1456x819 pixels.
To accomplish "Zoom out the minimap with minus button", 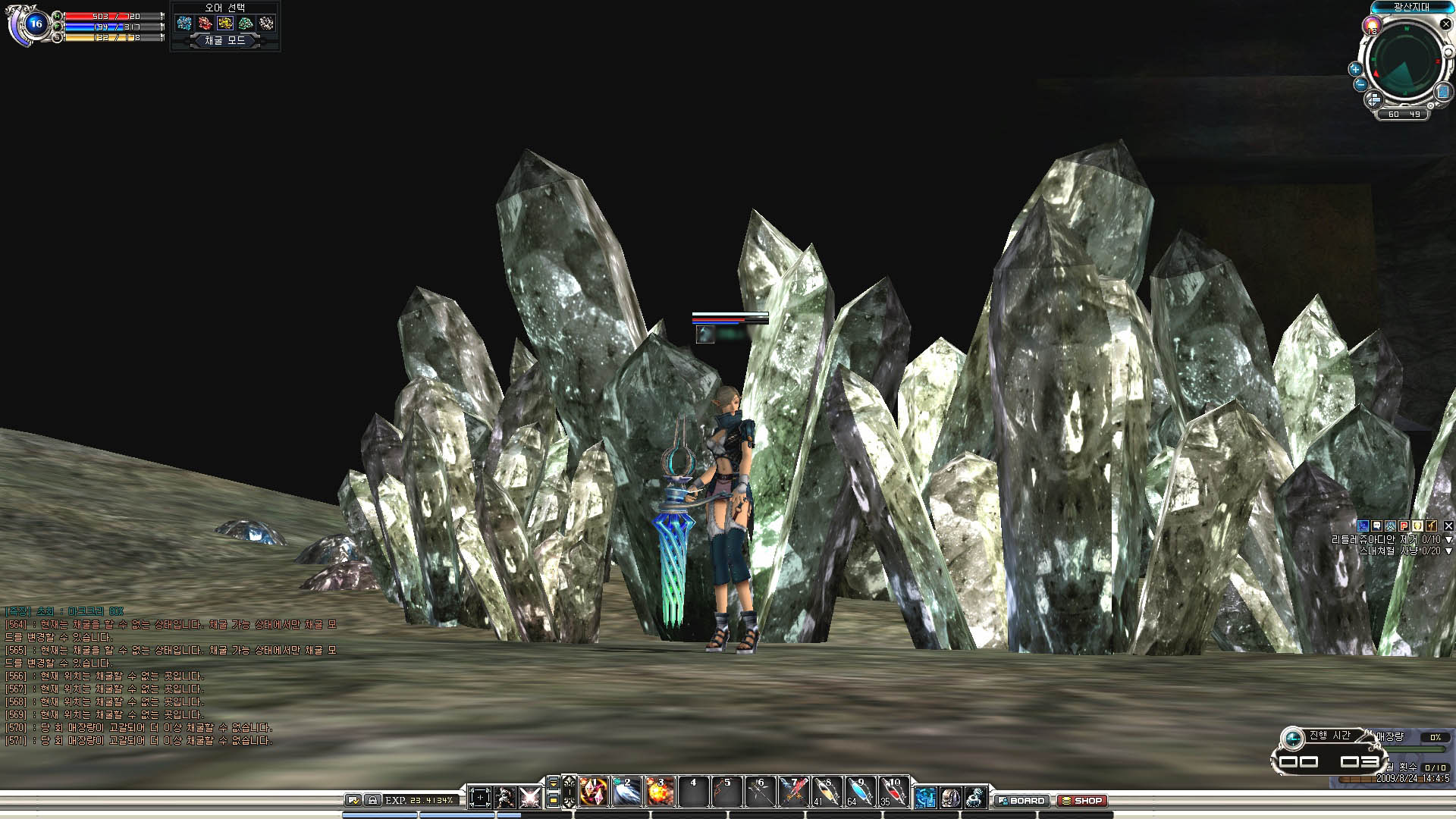I will pos(1360,84).
